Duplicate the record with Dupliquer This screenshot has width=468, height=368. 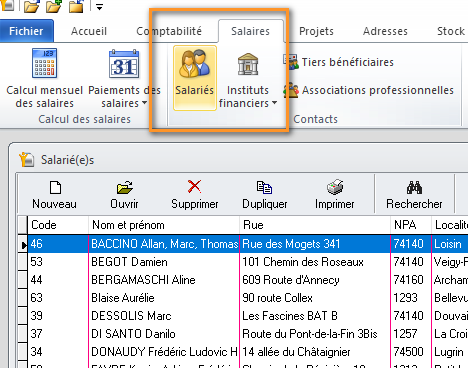[x=265, y=195]
